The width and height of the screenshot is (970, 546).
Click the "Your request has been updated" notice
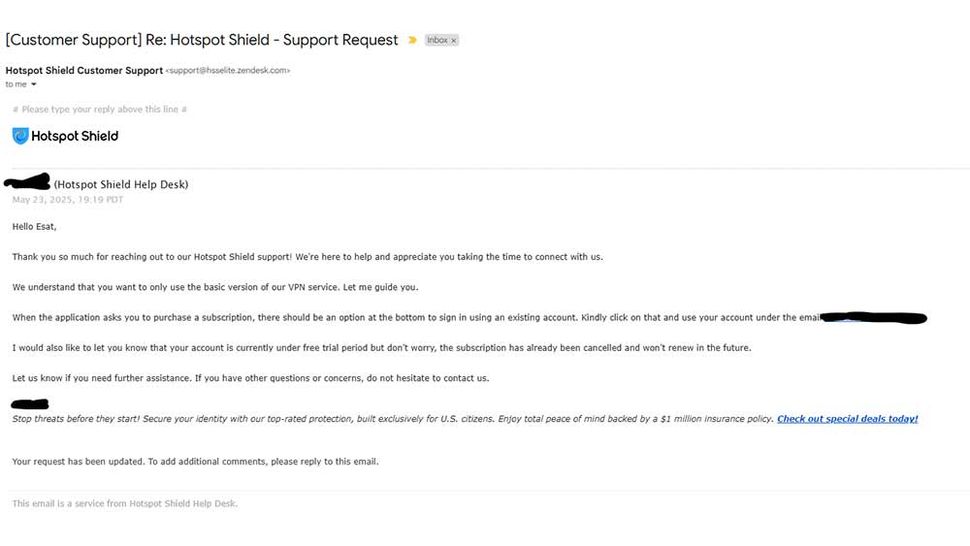(x=195, y=461)
